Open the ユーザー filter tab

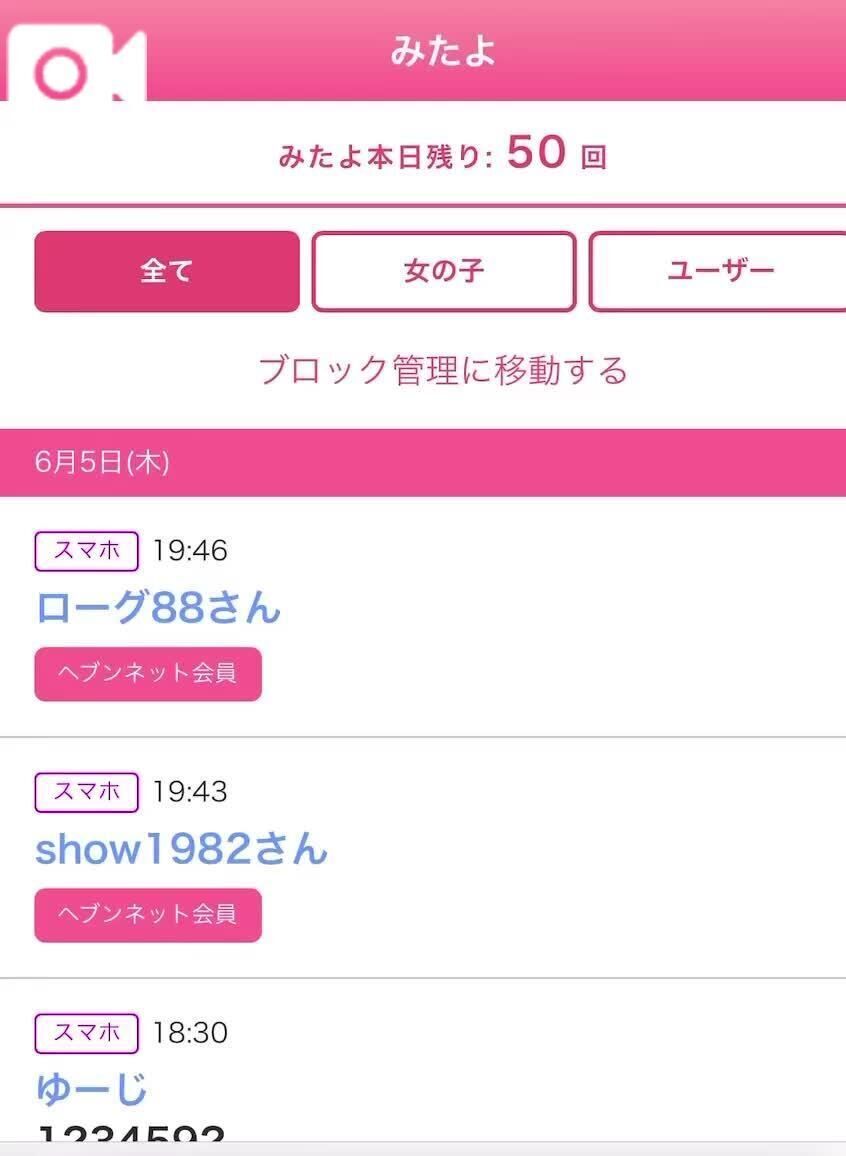point(718,271)
